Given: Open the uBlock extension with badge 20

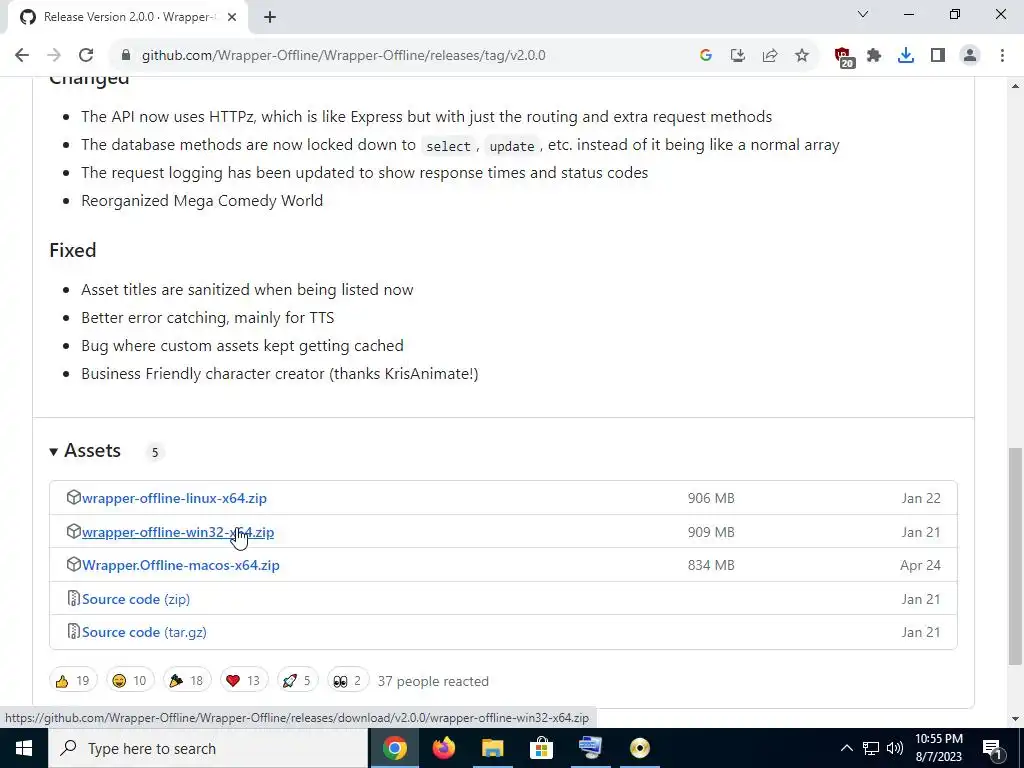Looking at the screenshot, I should 844,57.
